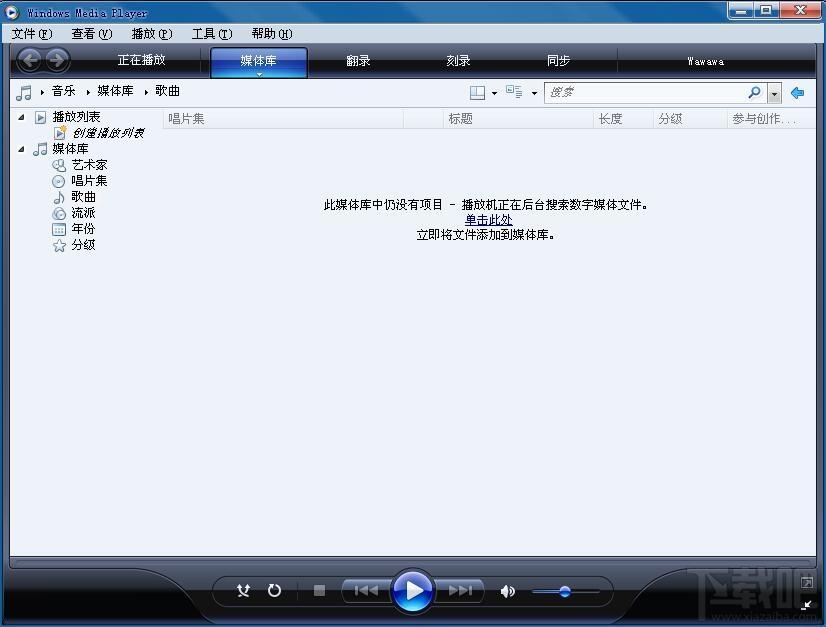Image resolution: width=826 pixels, height=627 pixels.
Task: Switch to compact skin mode
Action: 807,604
